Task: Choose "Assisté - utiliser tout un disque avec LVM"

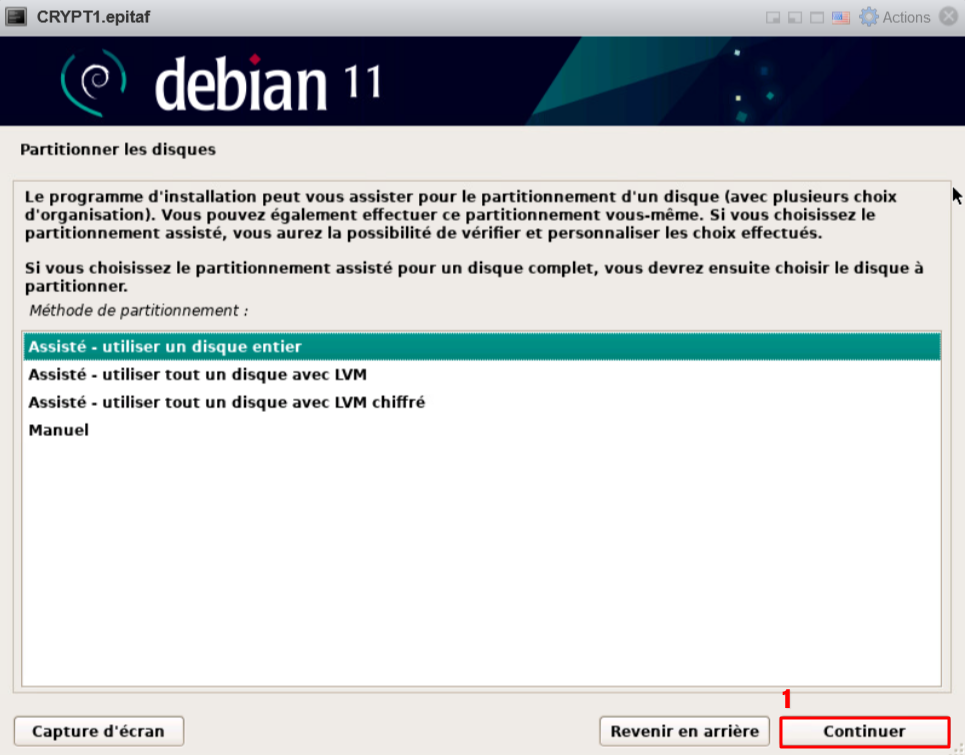Action: pos(198,374)
